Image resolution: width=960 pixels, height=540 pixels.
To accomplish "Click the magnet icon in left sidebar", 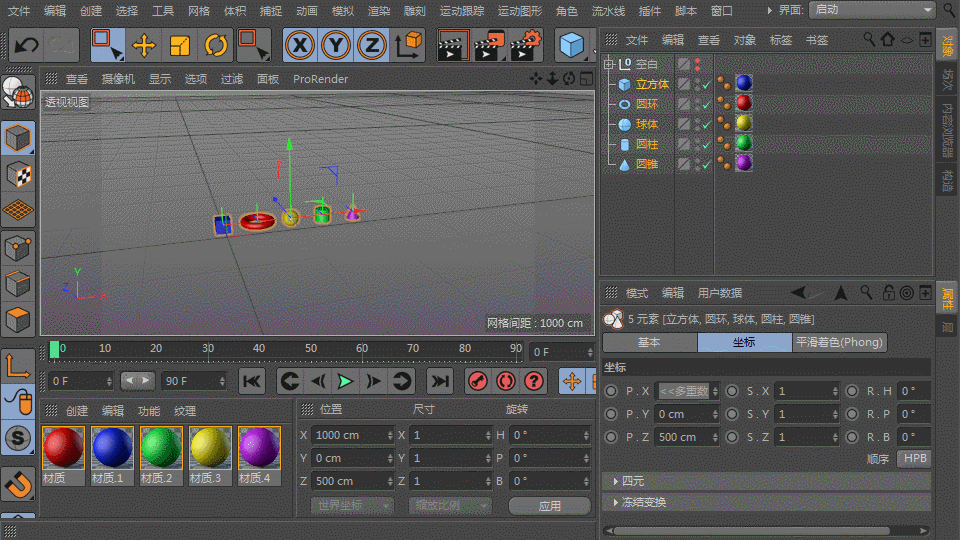I will [x=17, y=484].
